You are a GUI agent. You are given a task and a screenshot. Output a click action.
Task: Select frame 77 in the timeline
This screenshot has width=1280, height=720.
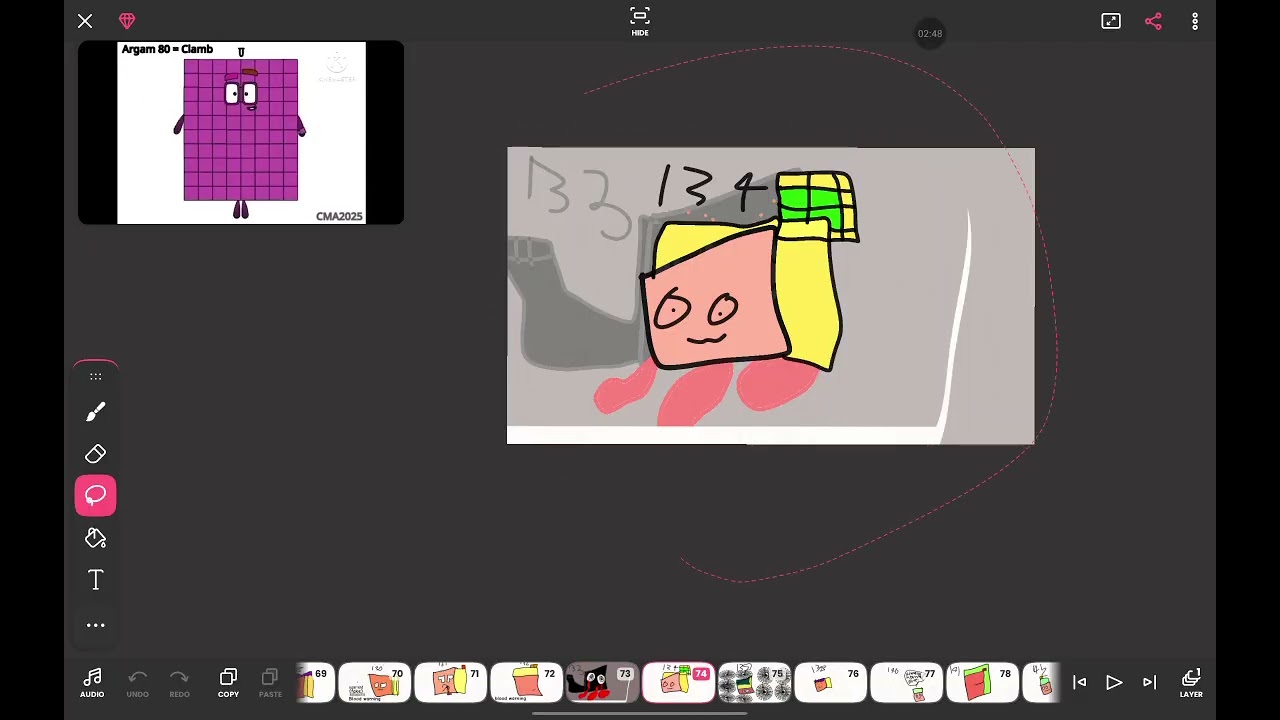point(906,683)
